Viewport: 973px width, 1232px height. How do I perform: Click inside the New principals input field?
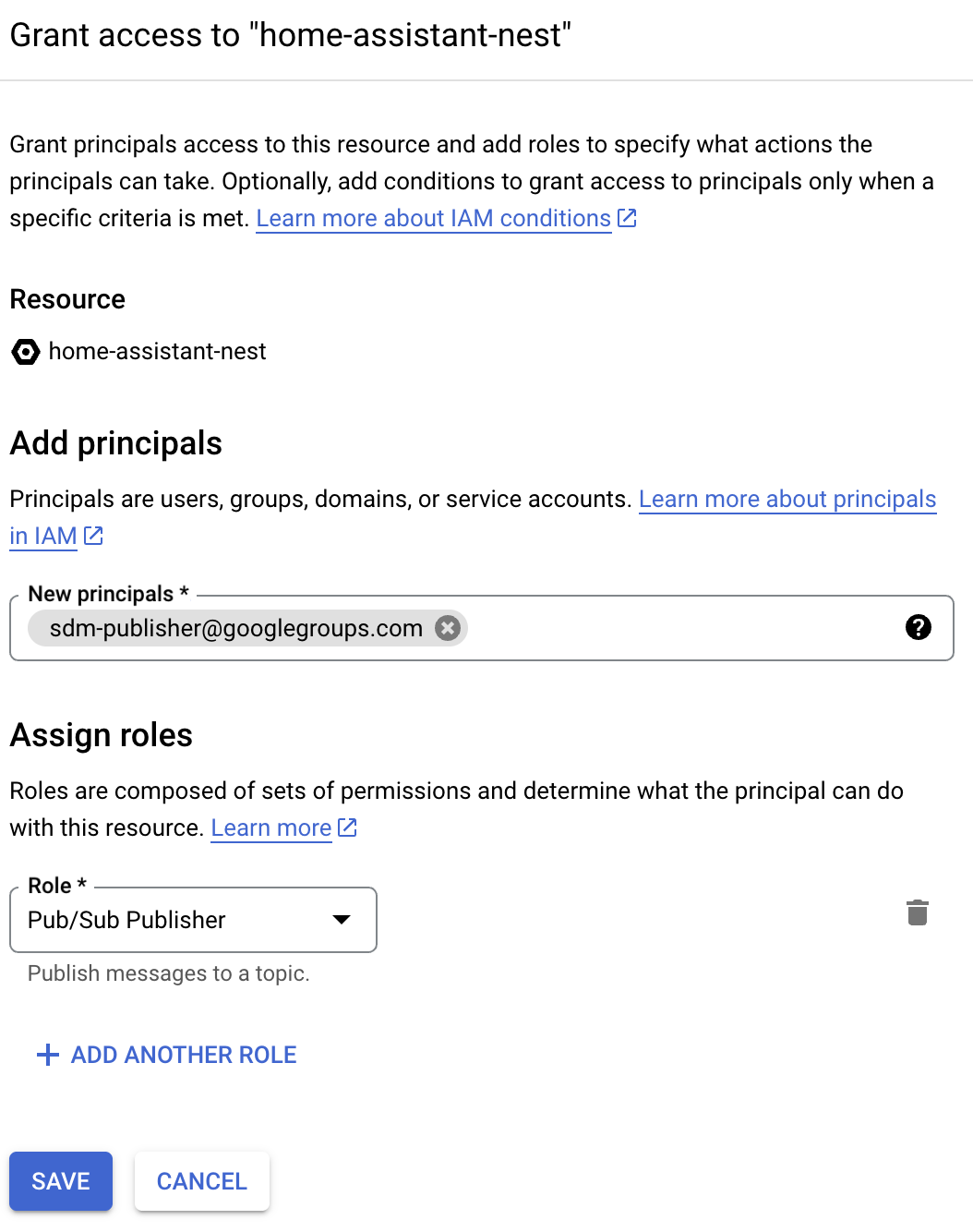646,628
